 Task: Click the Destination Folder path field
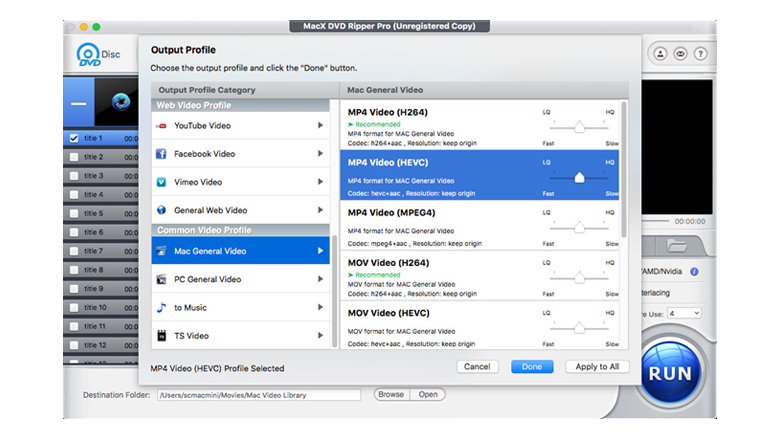coord(259,395)
